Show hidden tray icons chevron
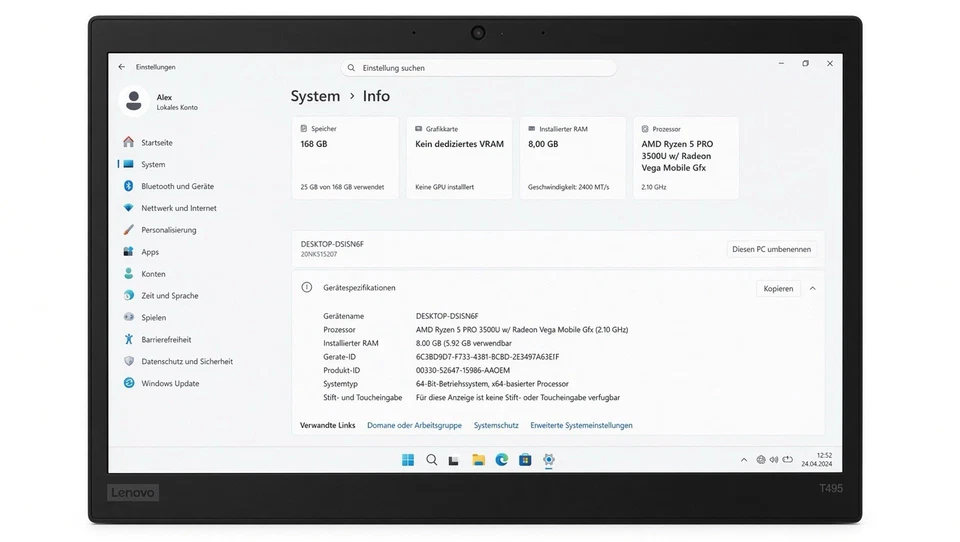This screenshot has width=960, height=542. pos(744,459)
